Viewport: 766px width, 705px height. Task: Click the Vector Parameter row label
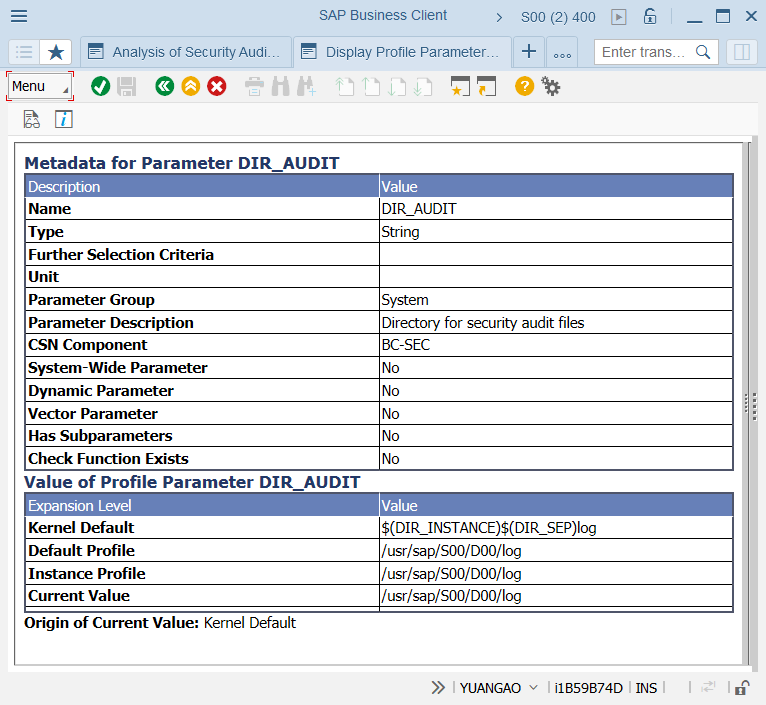93,414
